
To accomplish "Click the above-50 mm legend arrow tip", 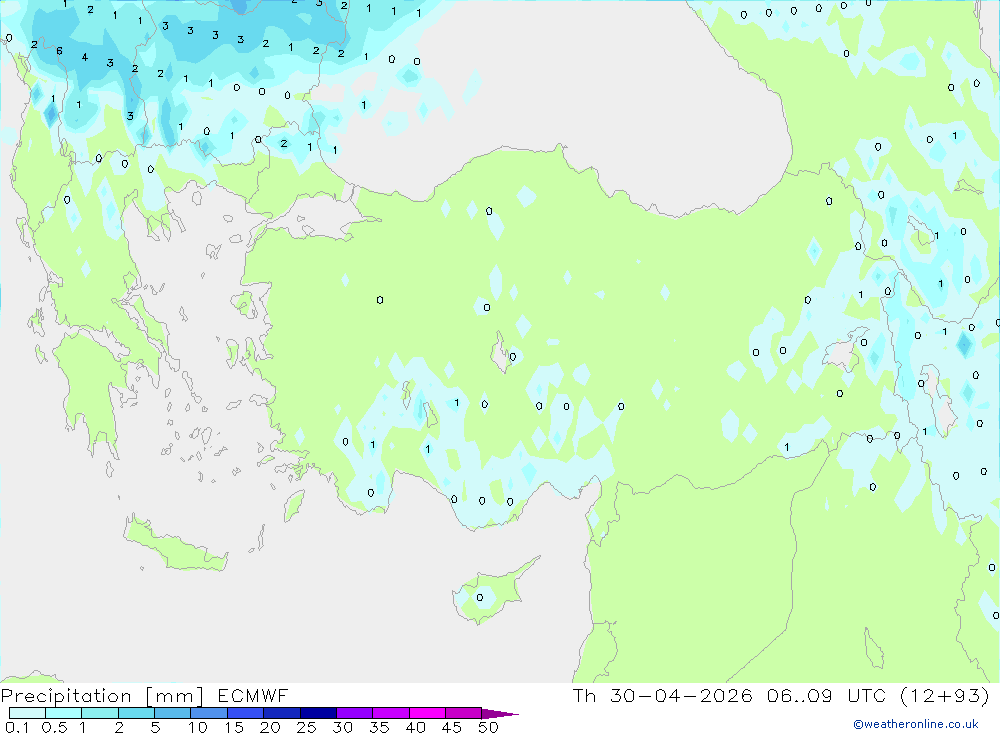I will tap(500, 714).
